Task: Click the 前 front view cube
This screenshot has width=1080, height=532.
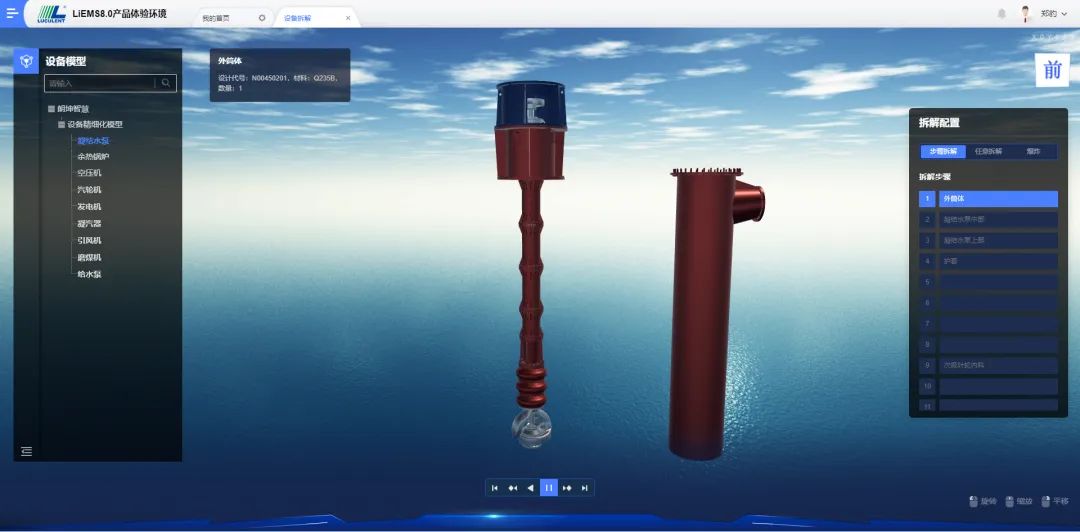Action: pyautogui.click(x=1052, y=71)
